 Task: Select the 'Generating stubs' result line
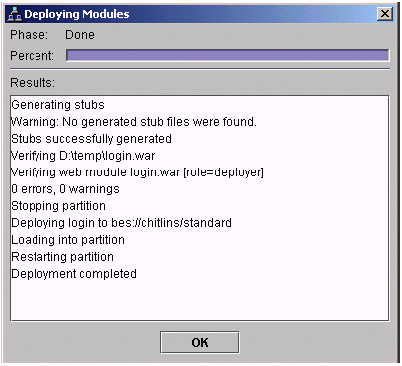tap(58, 105)
